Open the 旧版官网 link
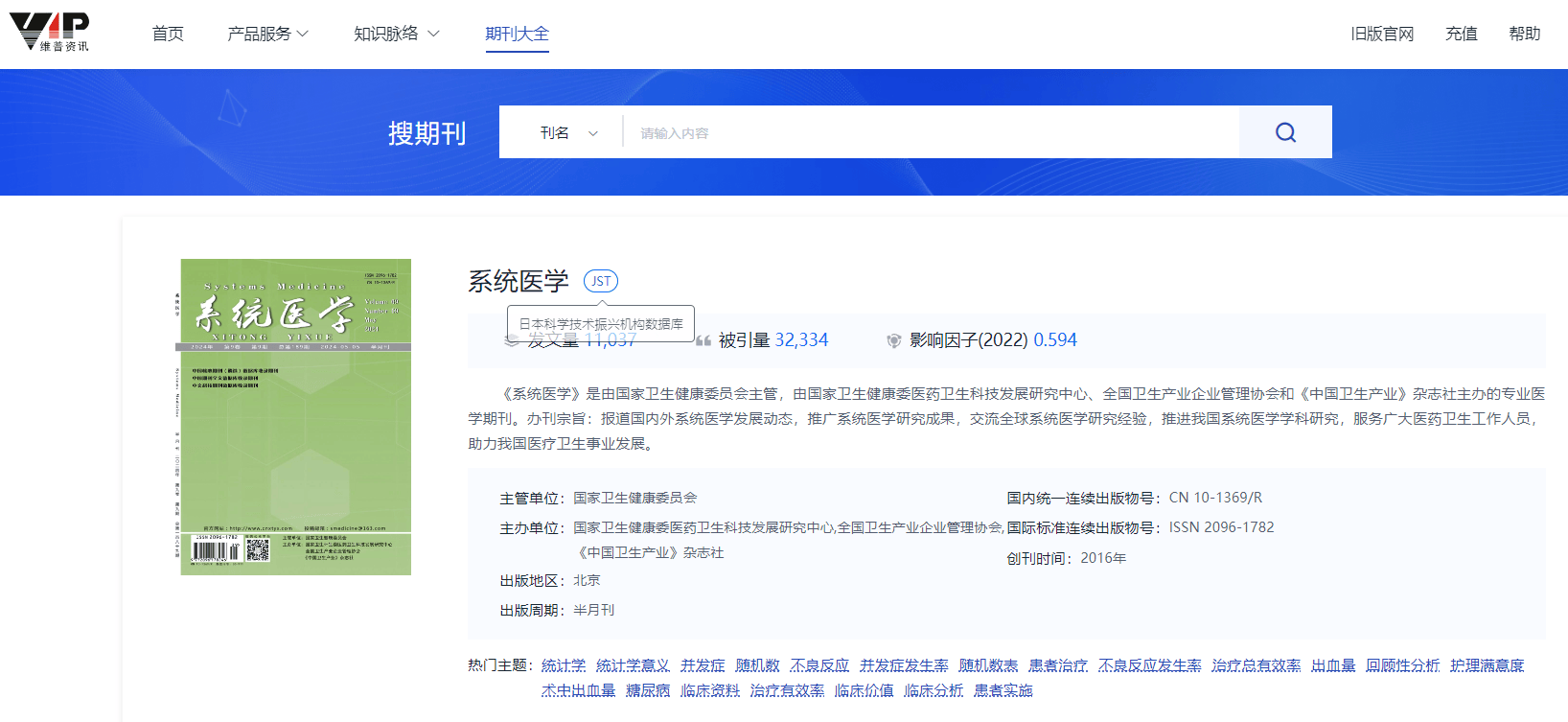Screen dimensions: 1568x722 pos(1382,34)
